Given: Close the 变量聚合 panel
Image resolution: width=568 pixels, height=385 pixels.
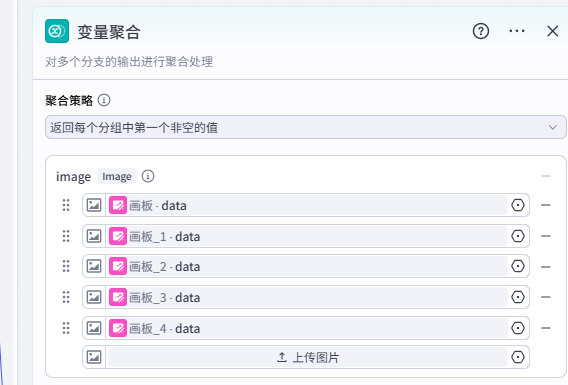Looking at the screenshot, I should [552, 31].
